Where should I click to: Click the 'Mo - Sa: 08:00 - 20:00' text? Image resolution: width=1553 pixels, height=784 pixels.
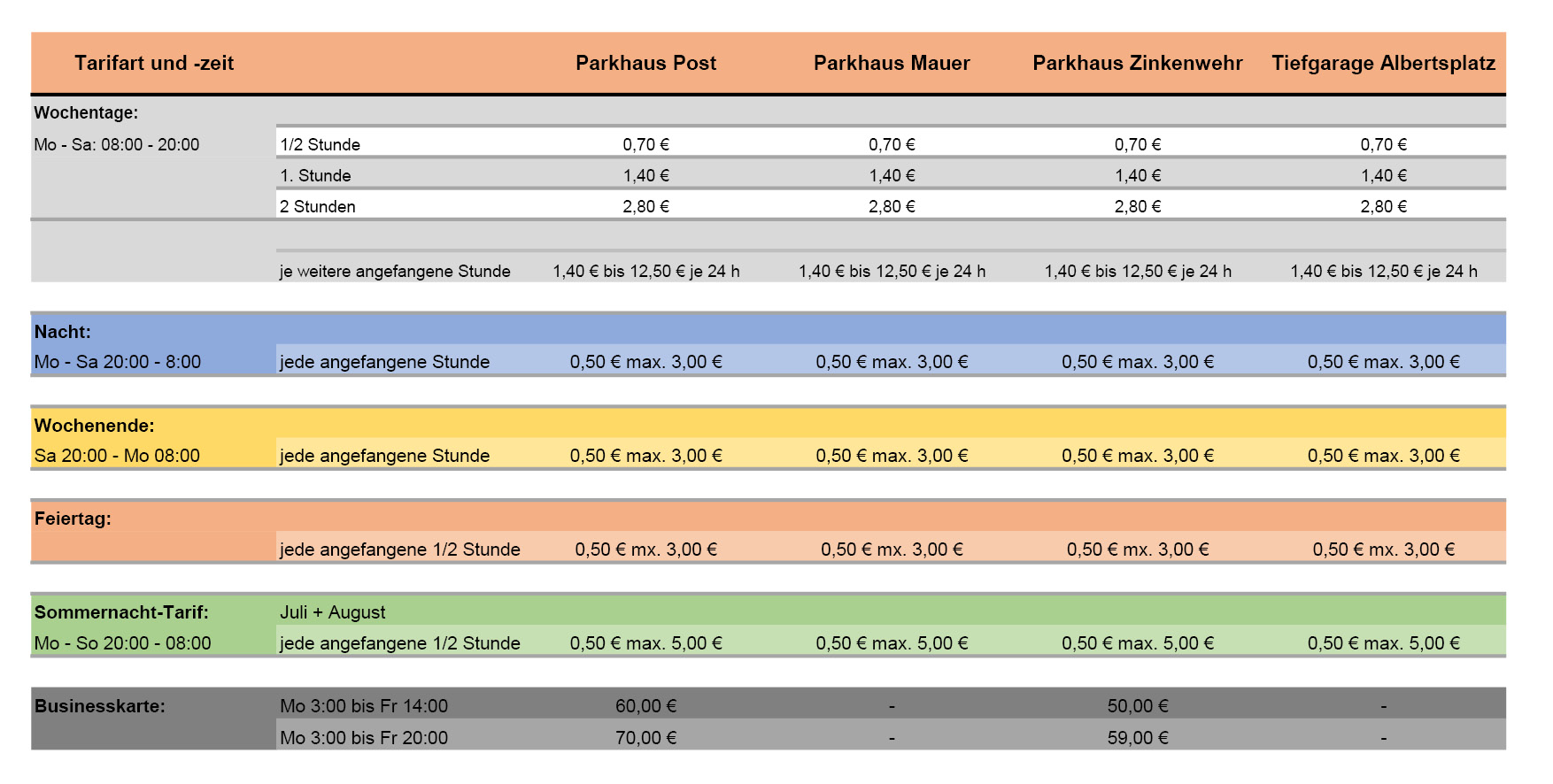click(x=117, y=144)
